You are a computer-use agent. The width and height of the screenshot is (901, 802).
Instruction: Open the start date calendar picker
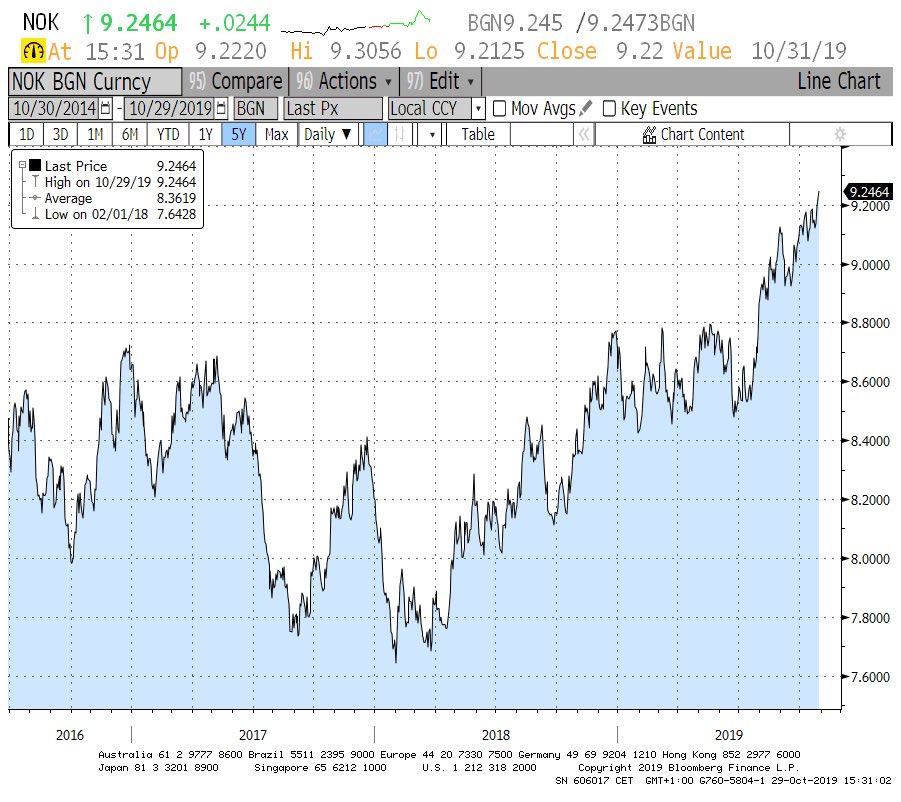pos(106,108)
